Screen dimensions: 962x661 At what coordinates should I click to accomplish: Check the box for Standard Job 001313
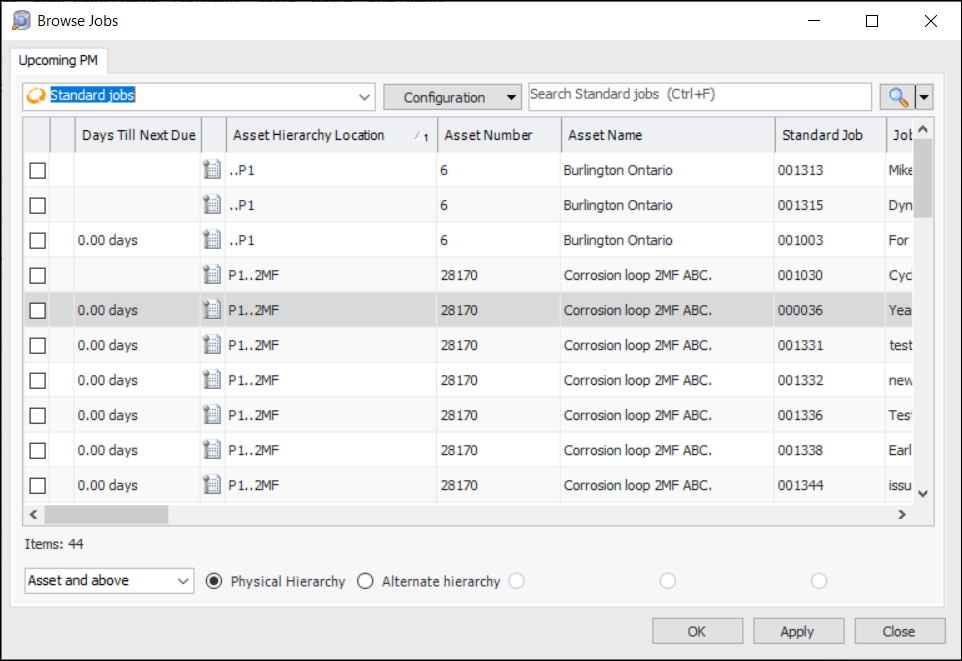point(38,171)
